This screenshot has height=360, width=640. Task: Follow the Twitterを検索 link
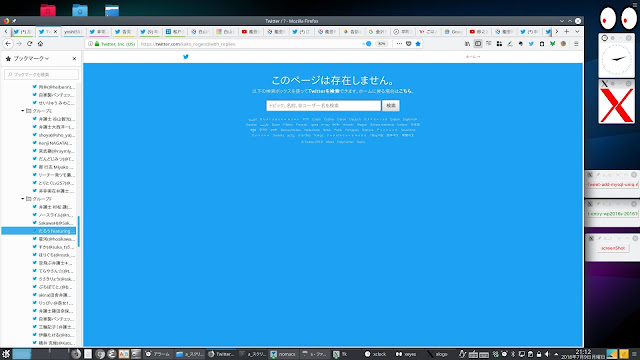pyautogui.click(x=324, y=91)
